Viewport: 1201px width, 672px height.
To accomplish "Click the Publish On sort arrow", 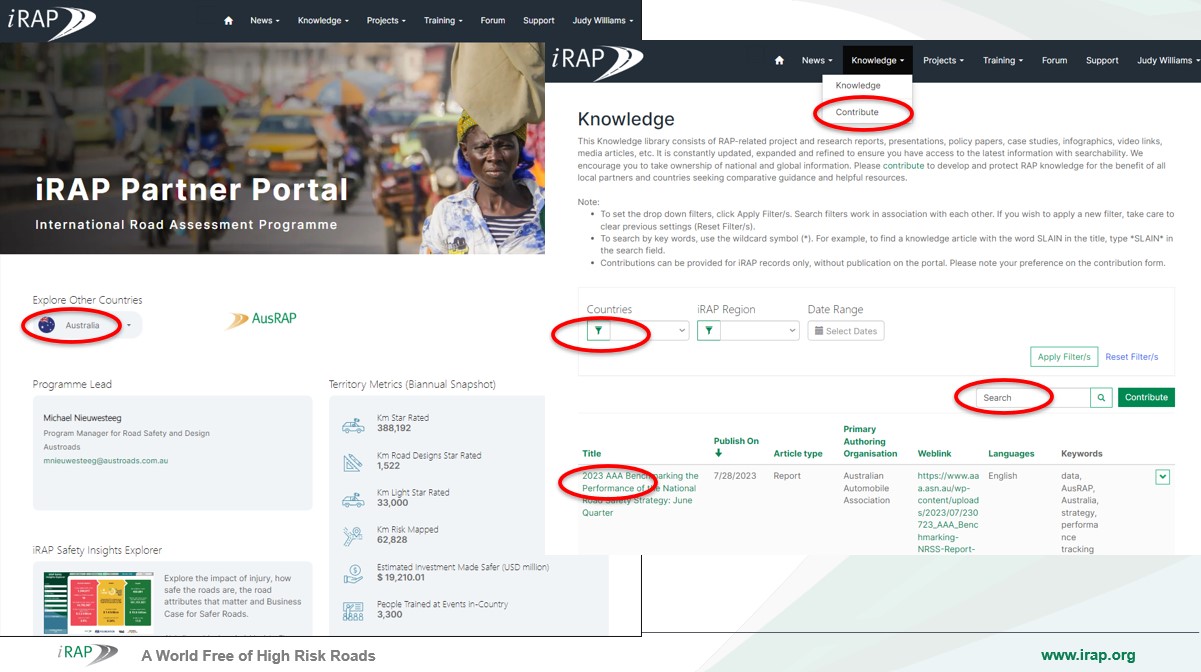I will (x=718, y=453).
